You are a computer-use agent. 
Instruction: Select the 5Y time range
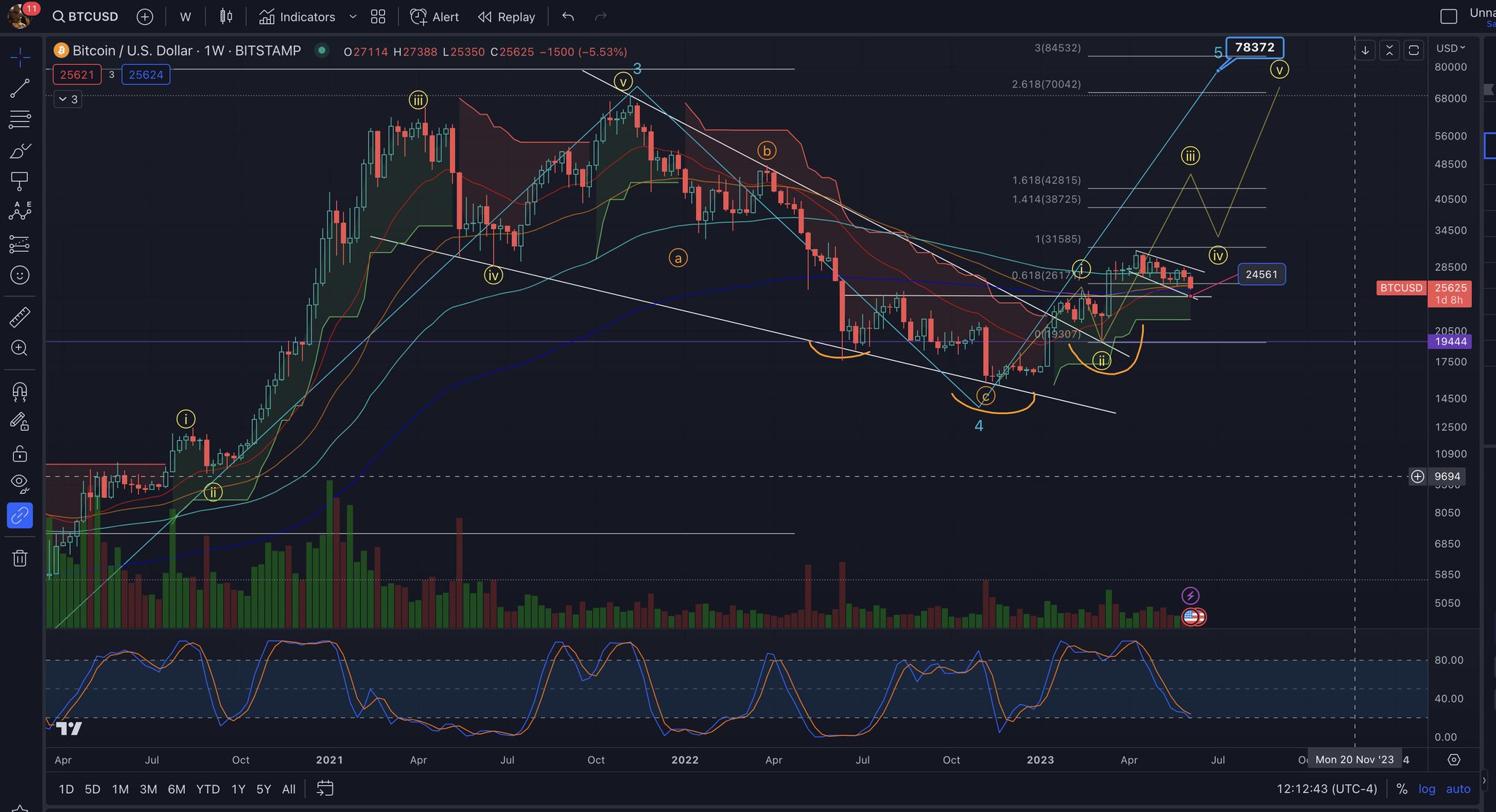pos(264,789)
